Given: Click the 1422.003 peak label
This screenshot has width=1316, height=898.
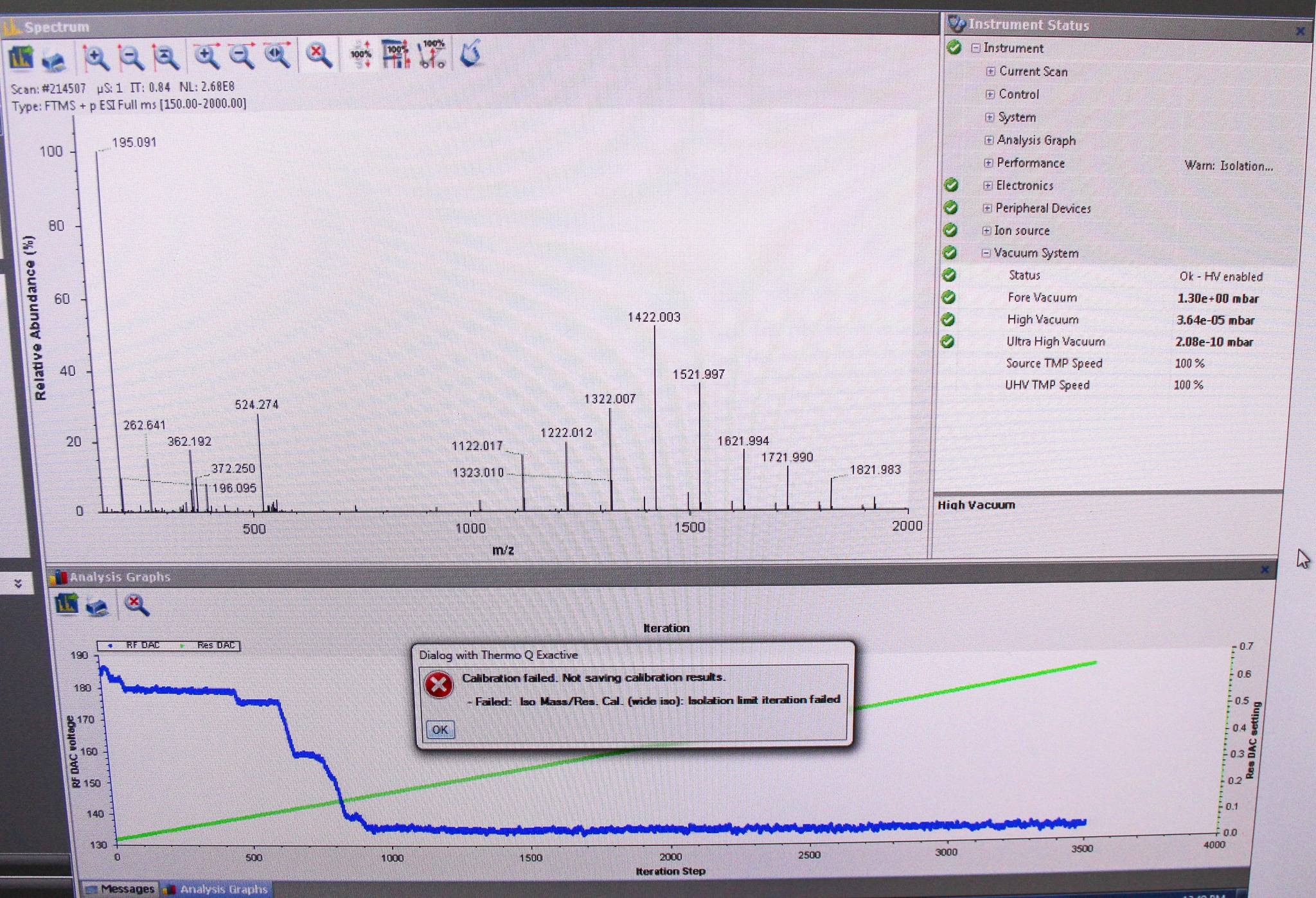Looking at the screenshot, I should [654, 317].
